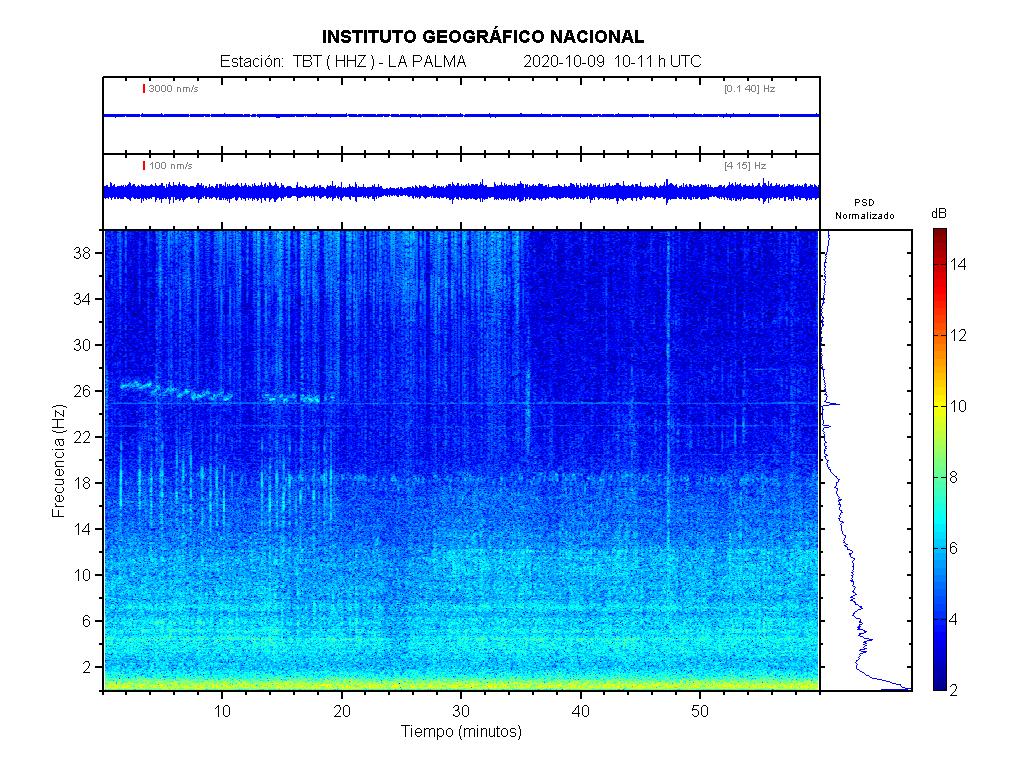Click the PSD Normalizado heading
This screenshot has height=768, width=1025.
tap(865, 209)
